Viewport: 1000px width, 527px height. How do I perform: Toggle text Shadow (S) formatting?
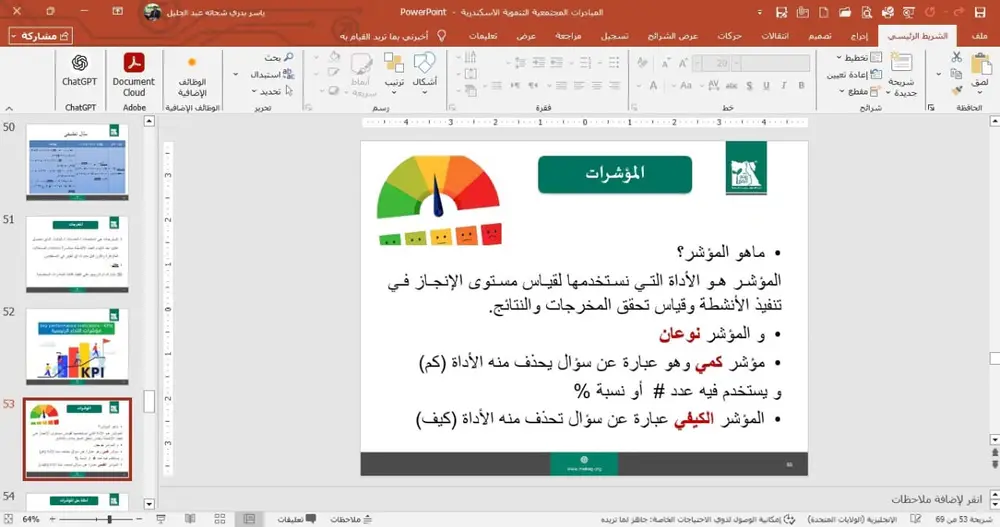tap(749, 85)
